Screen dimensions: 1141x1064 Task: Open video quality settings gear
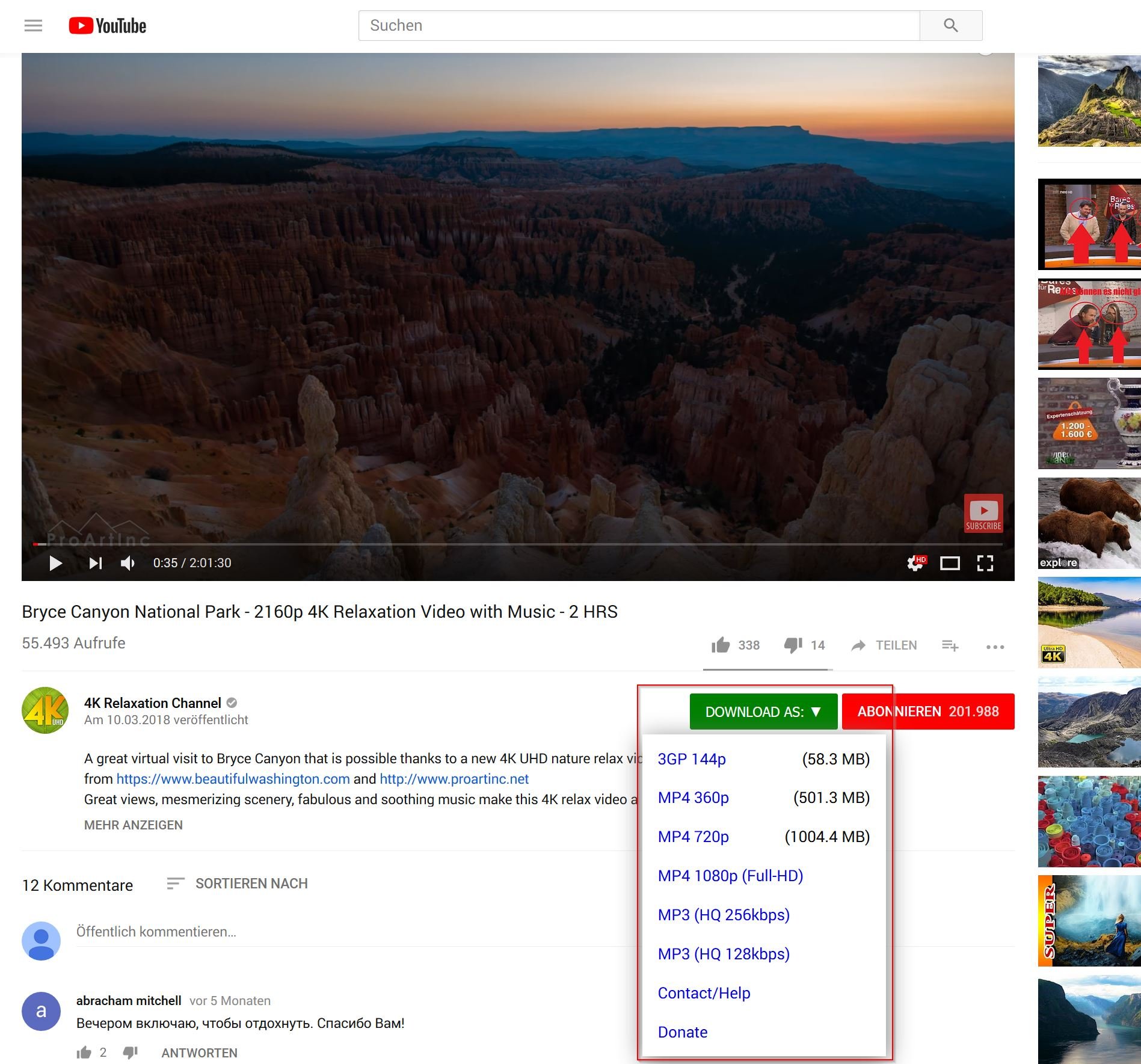pyautogui.click(x=915, y=563)
